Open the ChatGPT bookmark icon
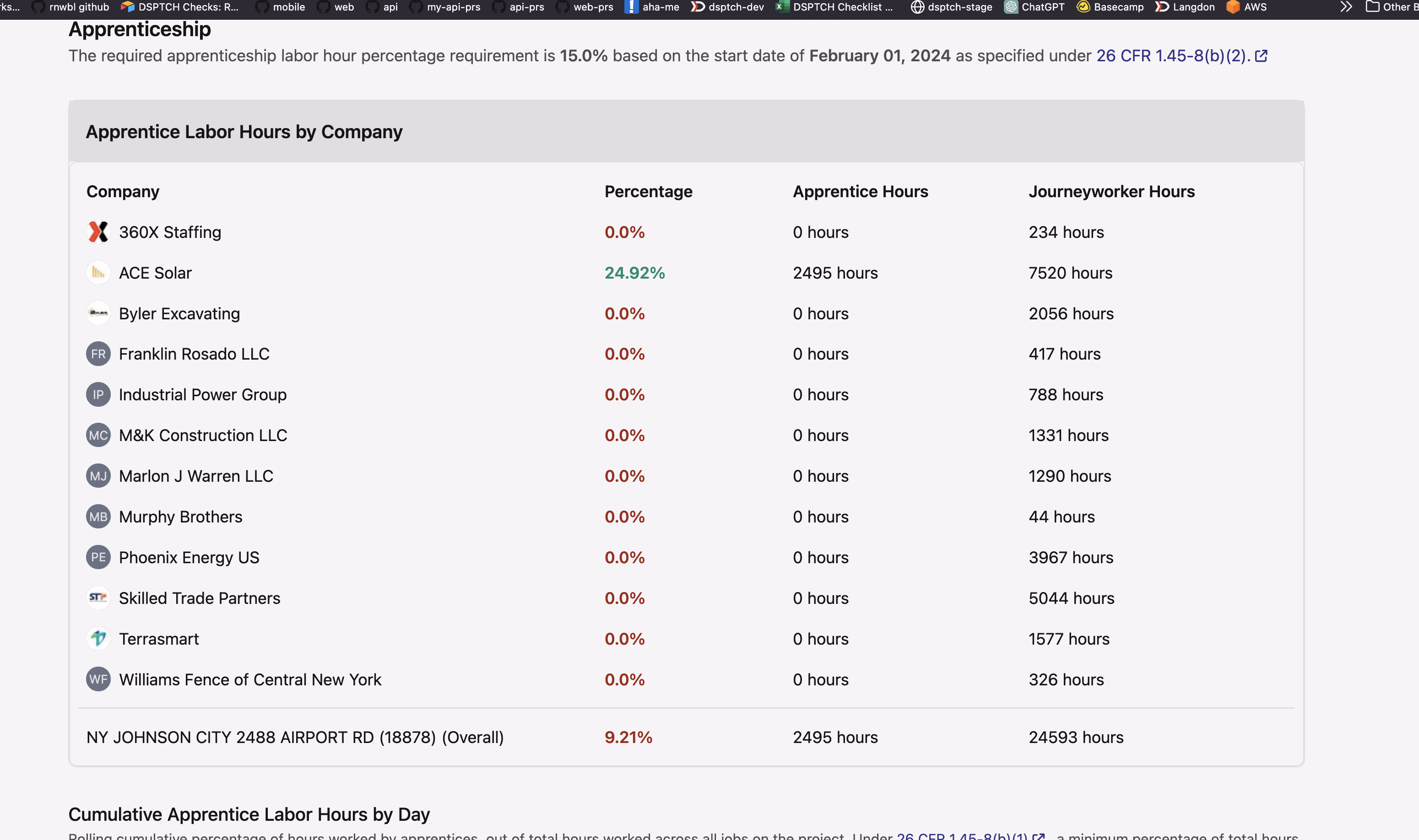1419x840 pixels. click(x=1011, y=7)
